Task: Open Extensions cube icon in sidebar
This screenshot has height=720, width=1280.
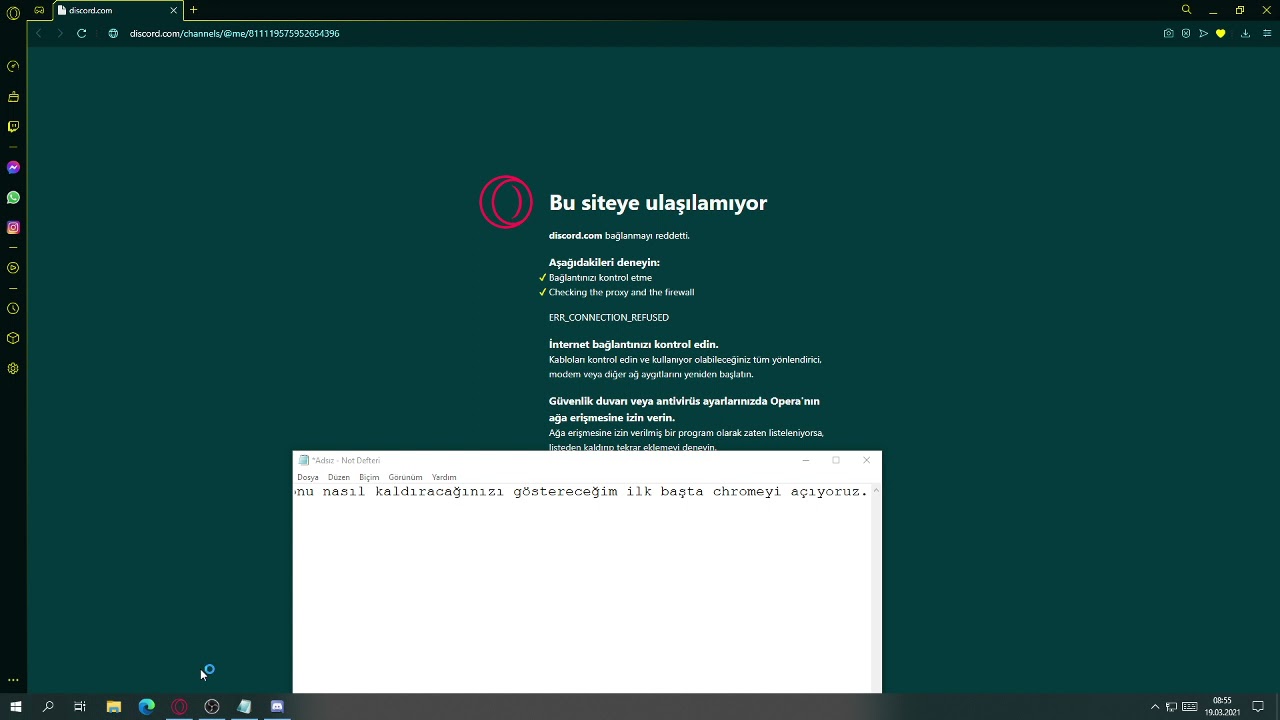Action: [x=13, y=338]
